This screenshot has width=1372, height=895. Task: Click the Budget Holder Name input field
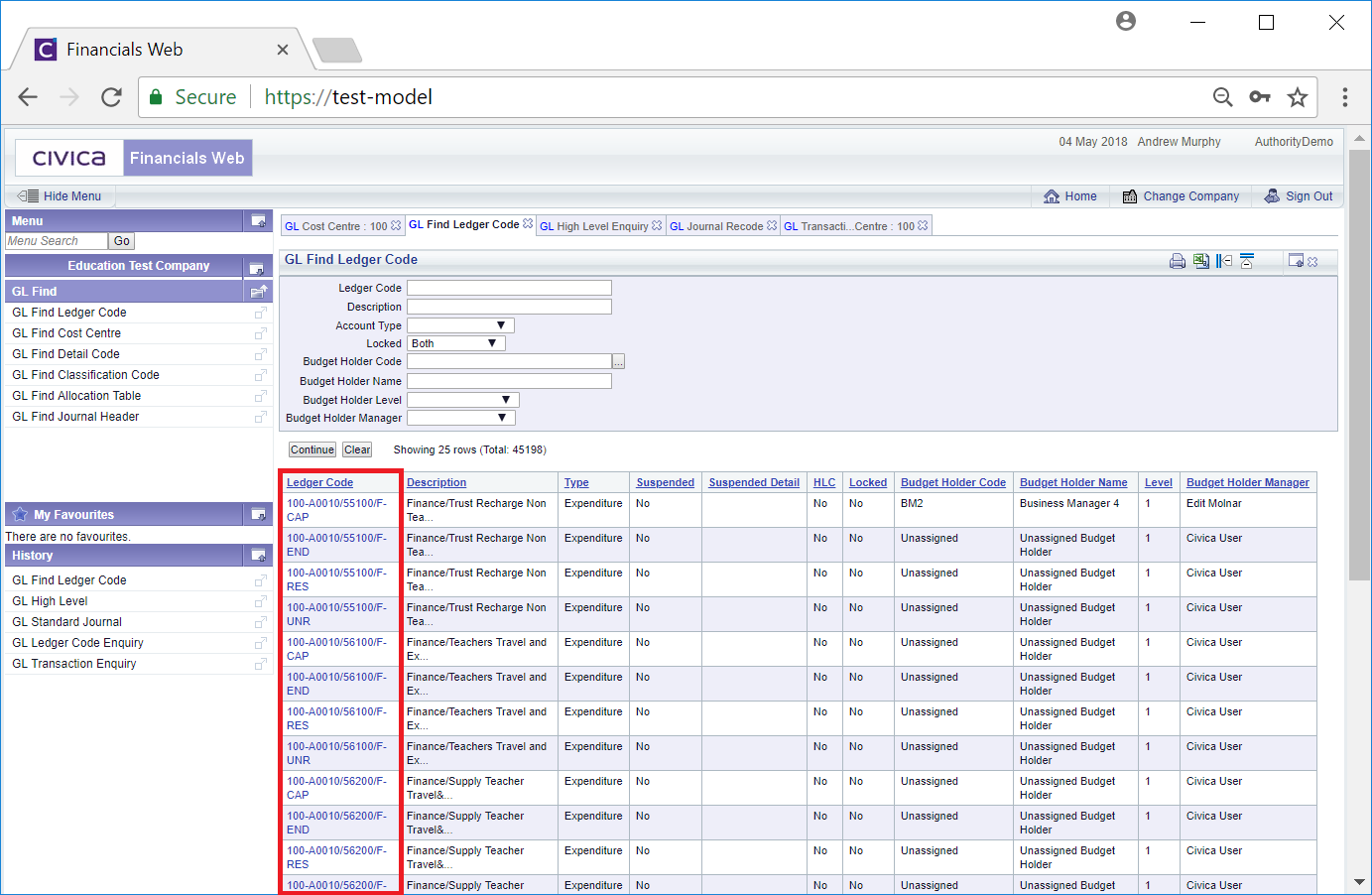[x=509, y=381]
